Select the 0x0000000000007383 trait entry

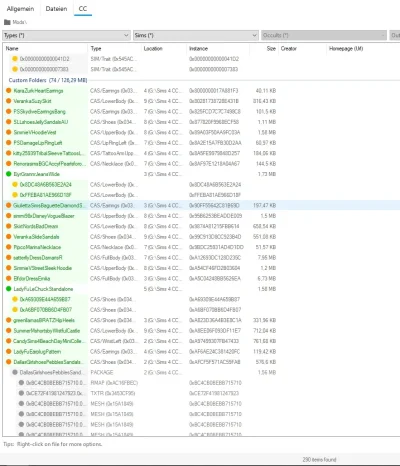click(x=44, y=69)
